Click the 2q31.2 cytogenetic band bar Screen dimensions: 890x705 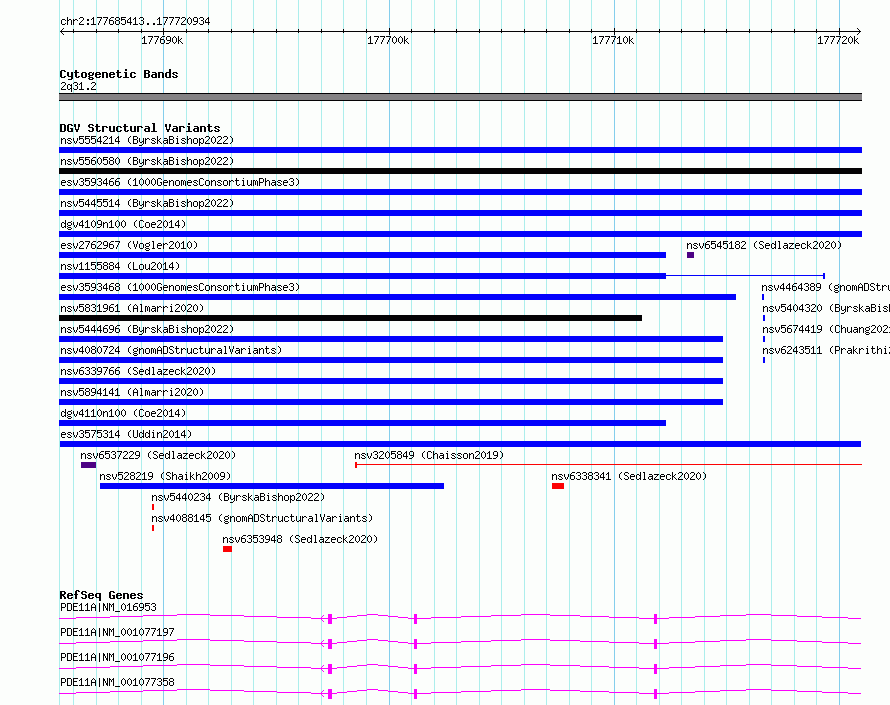click(460, 97)
